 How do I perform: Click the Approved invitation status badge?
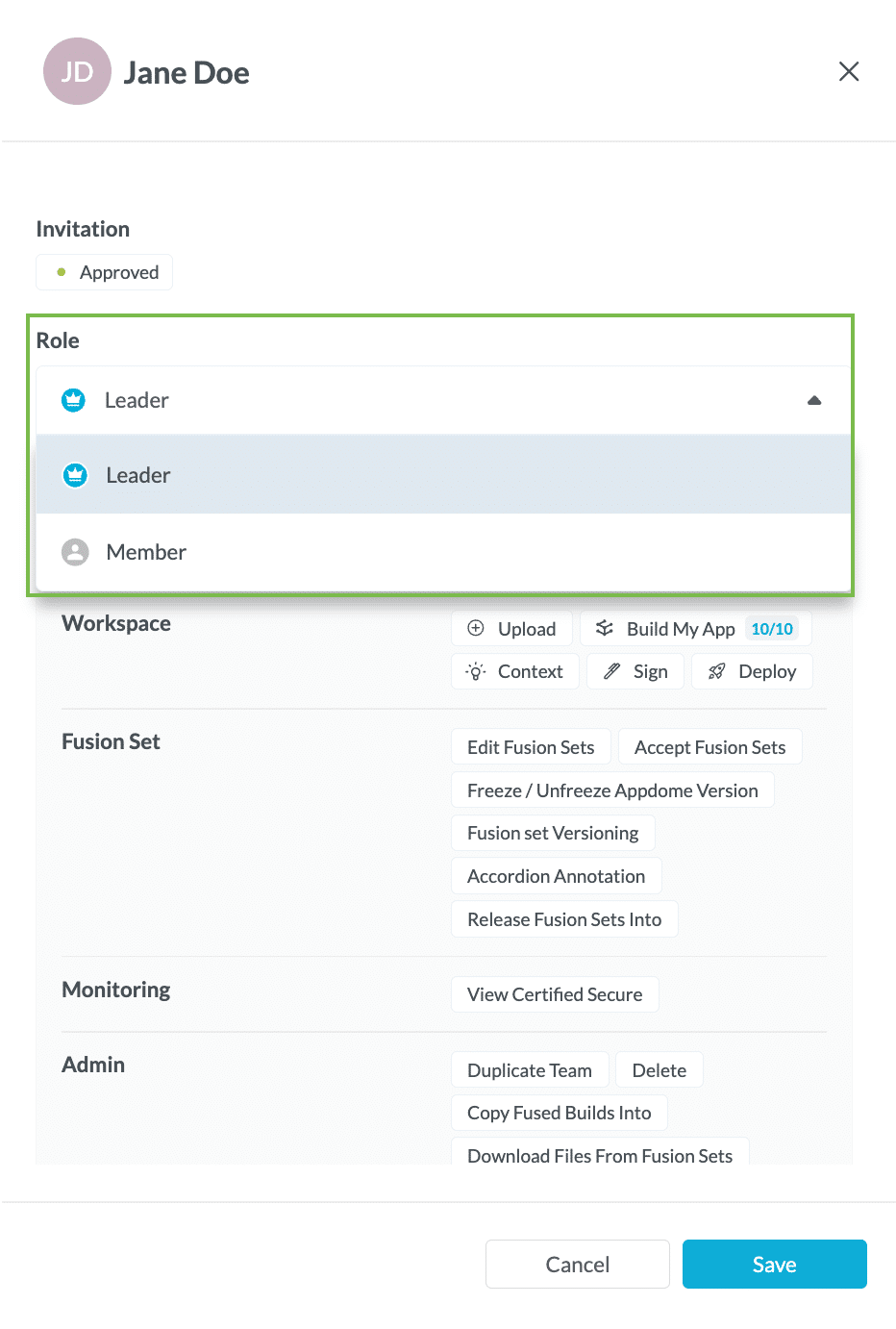[105, 272]
